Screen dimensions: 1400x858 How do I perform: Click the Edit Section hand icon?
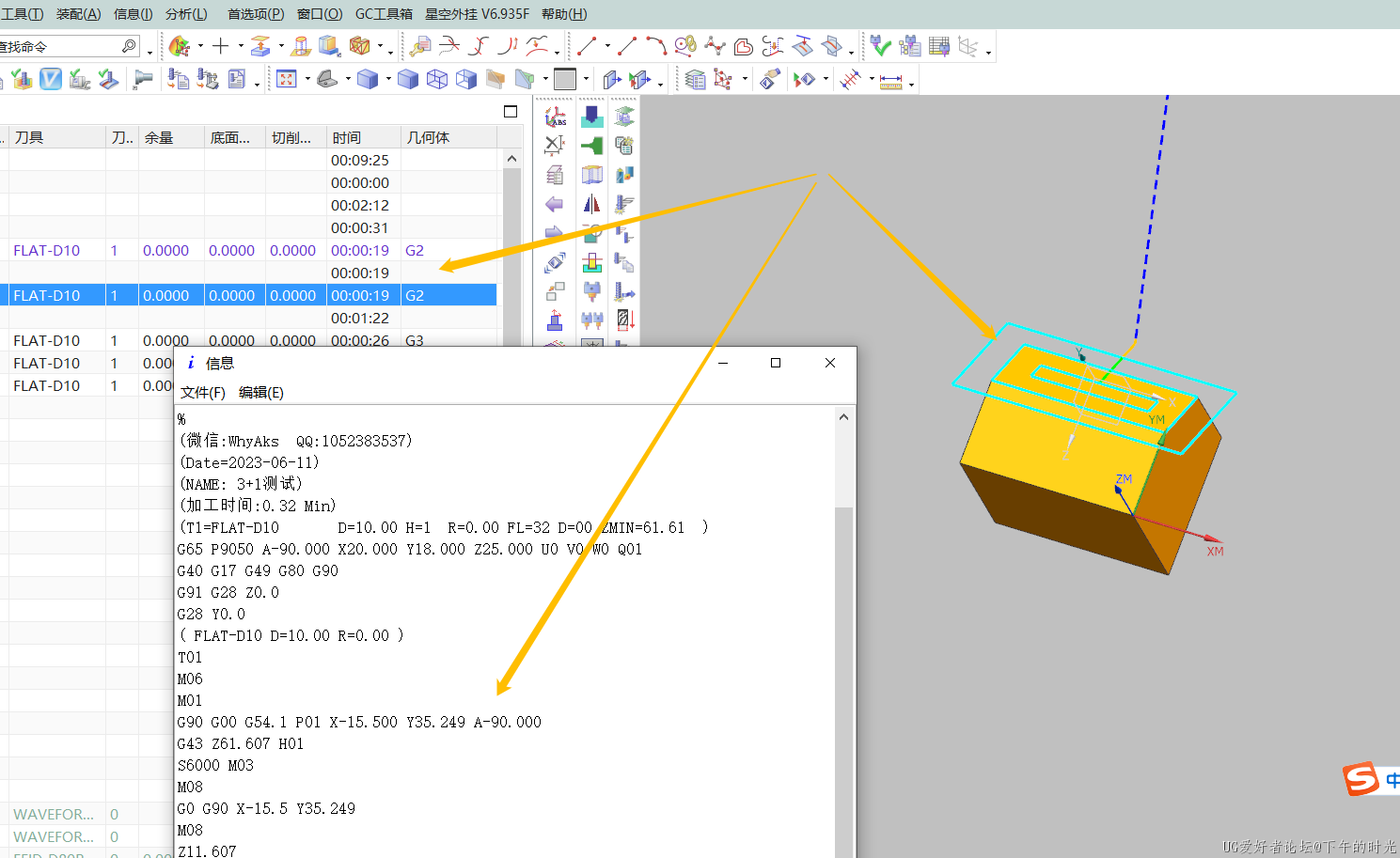point(771,80)
